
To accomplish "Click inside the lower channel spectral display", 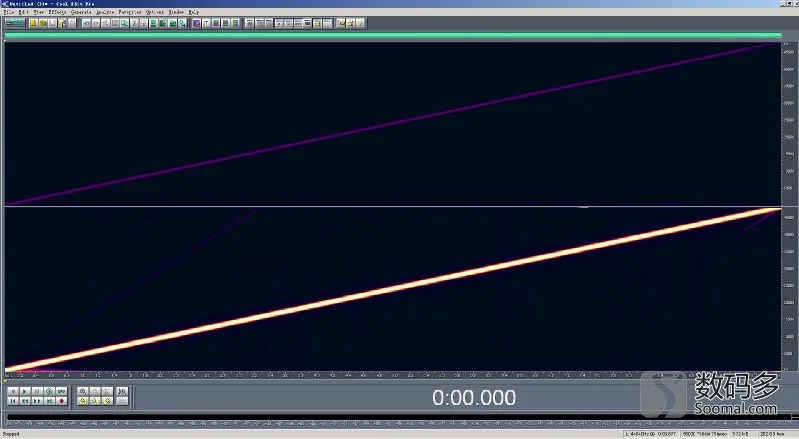I will point(392,289).
